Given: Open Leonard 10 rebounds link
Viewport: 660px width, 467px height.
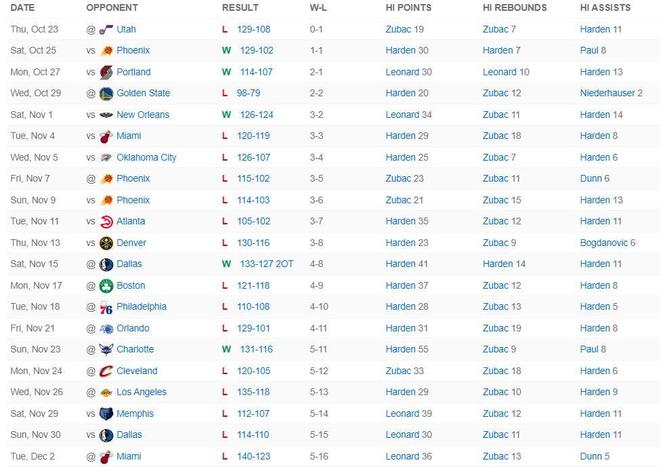Looking at the screenshot, I should 506,72.
